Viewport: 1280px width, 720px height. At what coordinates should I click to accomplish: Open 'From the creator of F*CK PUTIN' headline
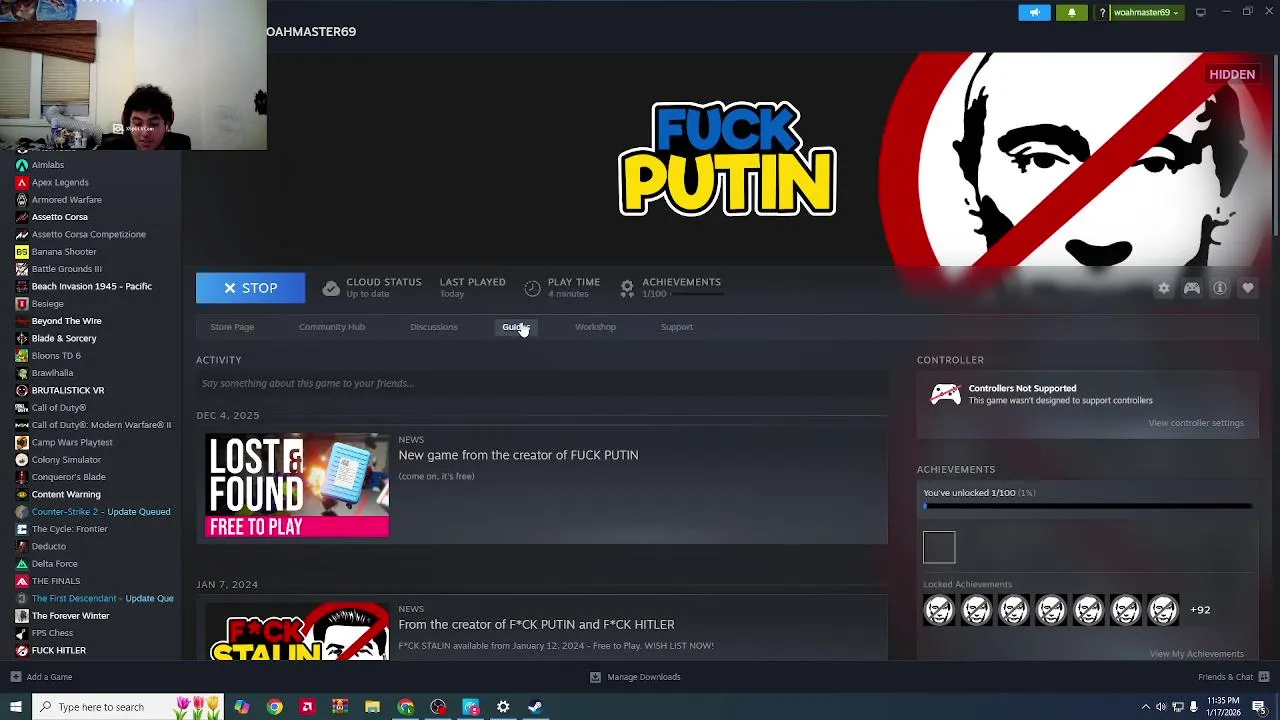click(x=536, y=624)
